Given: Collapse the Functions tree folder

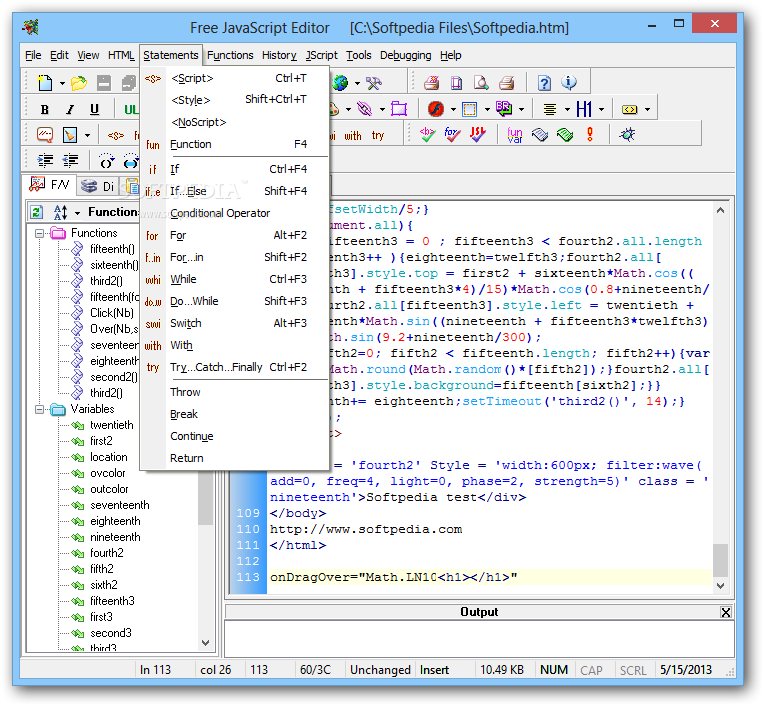Looking at the screenshot, I should pyautogui.click(x=39, y=233).
